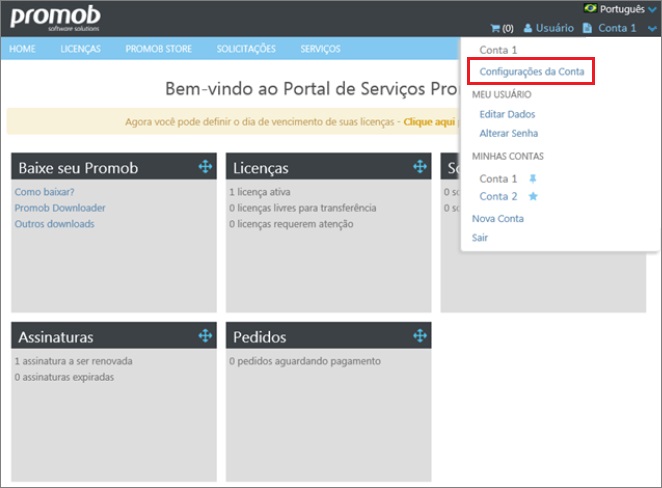This screenshot has width=662, height=488.
Task: Click '0 assinaturas expiradas'
Action: (64, 377)
